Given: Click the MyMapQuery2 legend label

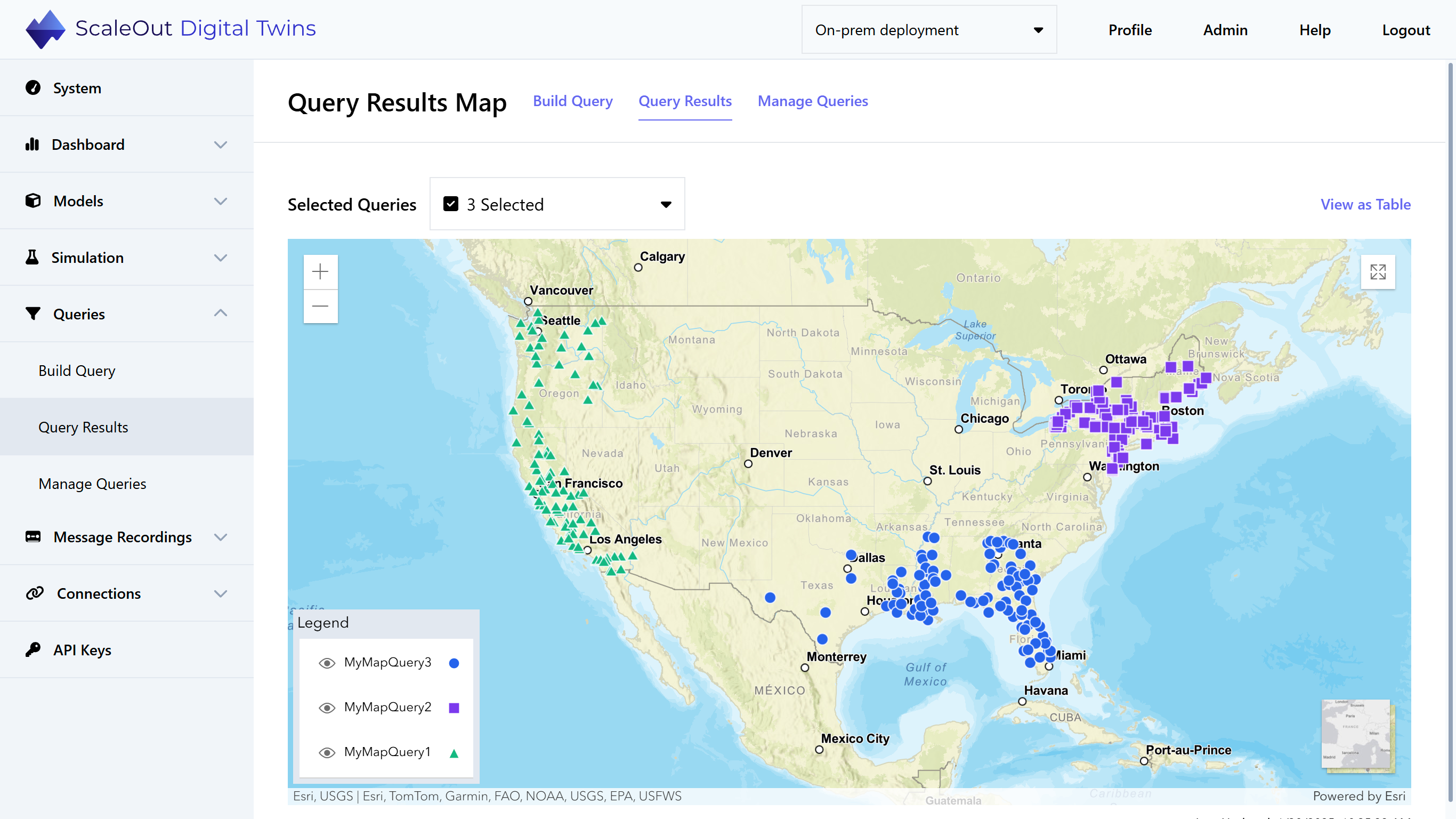Looking at the screenshot, I should [x=387, y=707].
